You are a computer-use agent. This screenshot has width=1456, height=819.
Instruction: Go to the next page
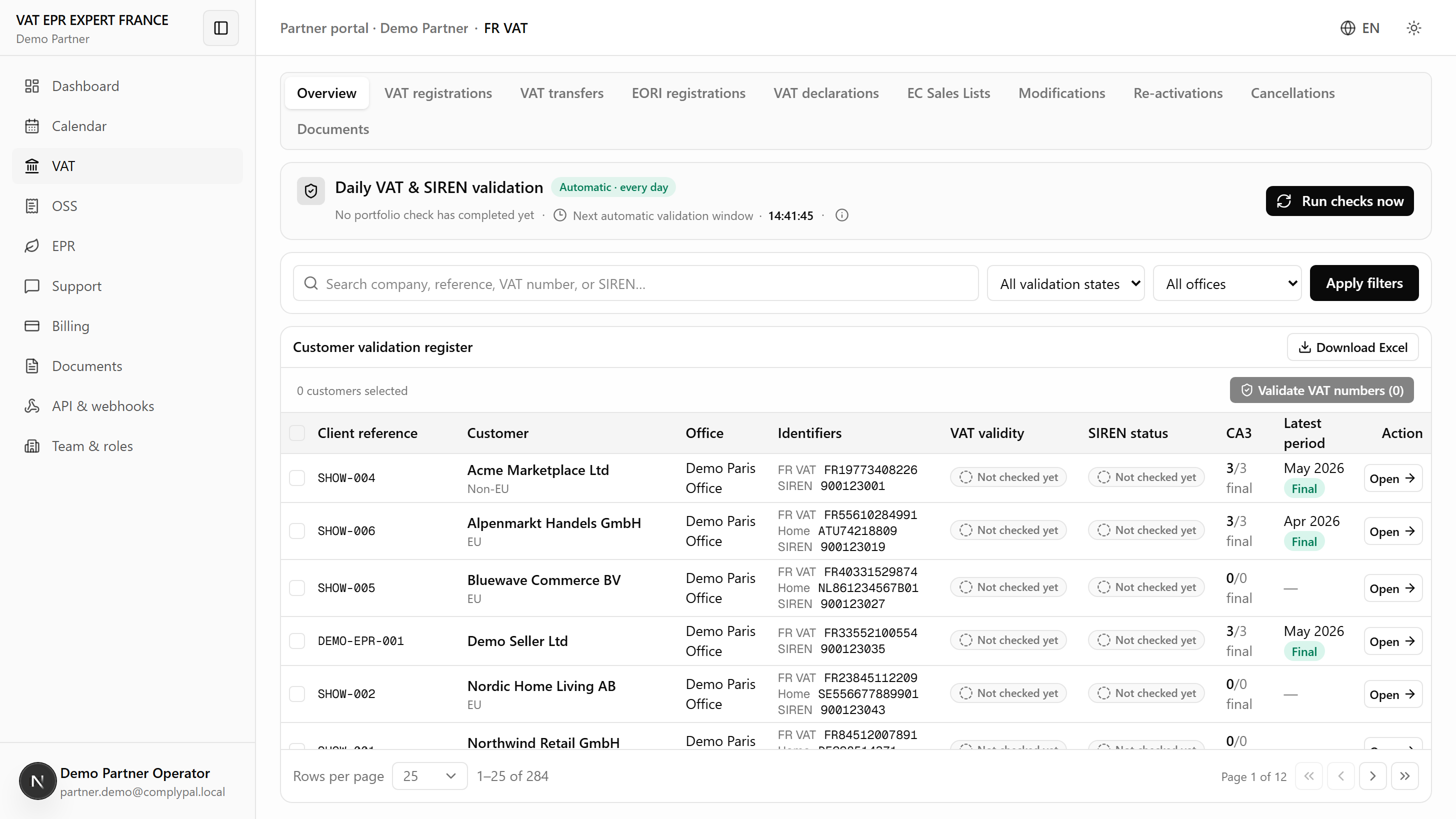pos(1372,776)
